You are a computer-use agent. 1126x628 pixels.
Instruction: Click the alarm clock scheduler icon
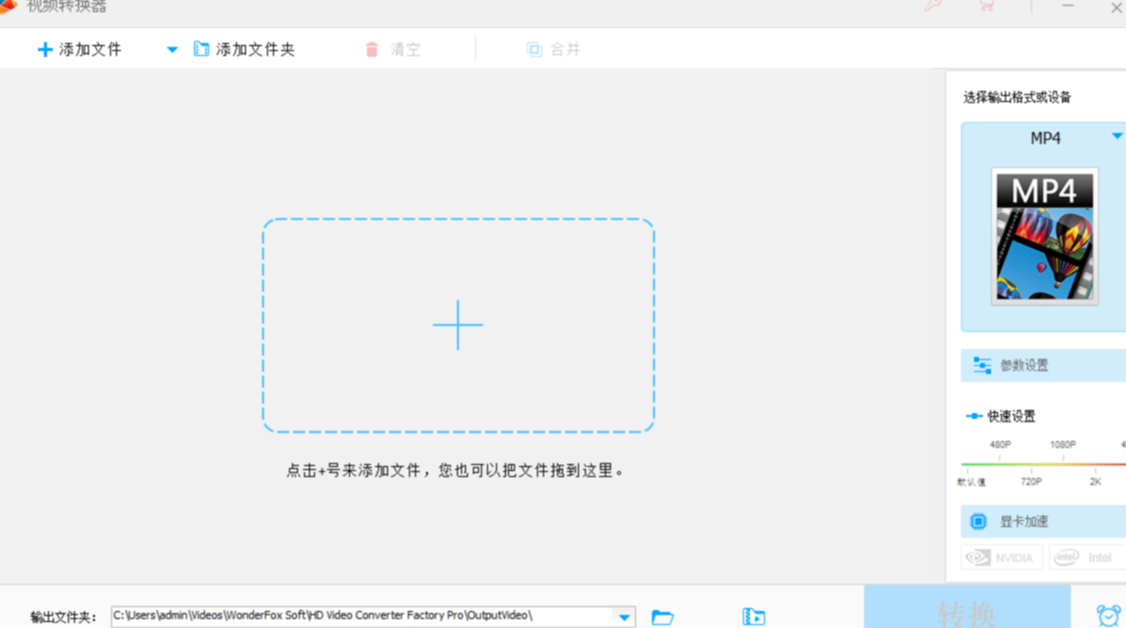1108,615
